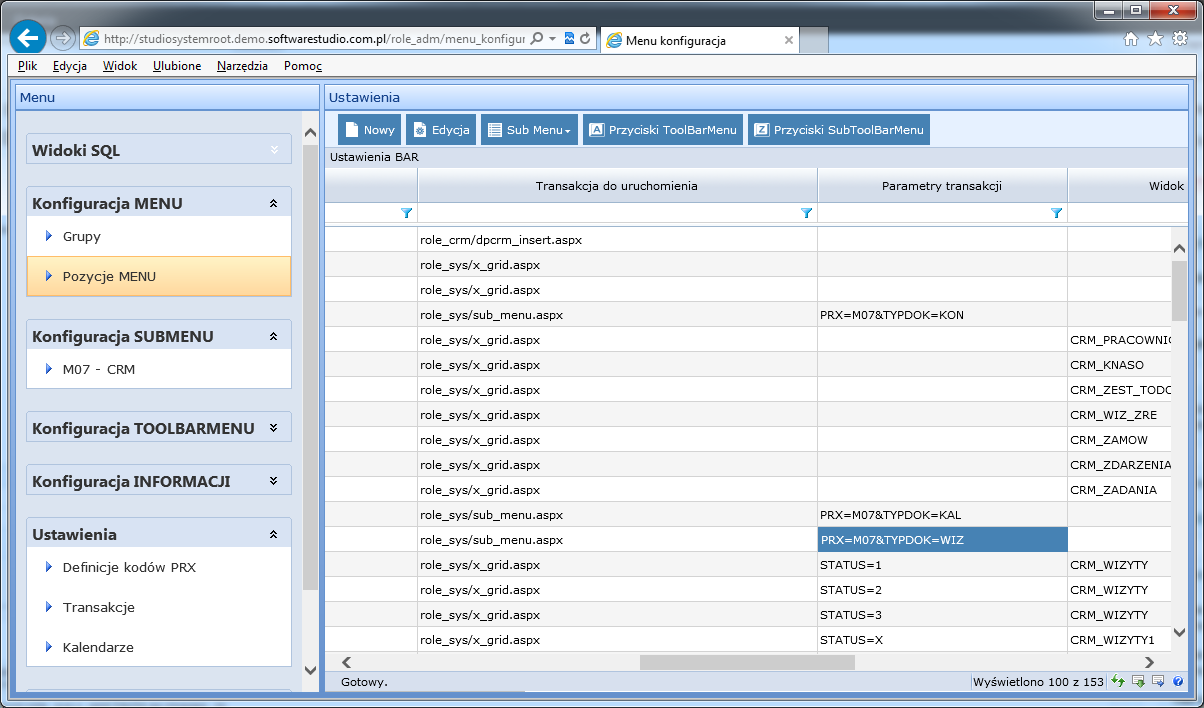Open the browser Home icon
Screen dimensions: 1204x708
click(1131, 39)
